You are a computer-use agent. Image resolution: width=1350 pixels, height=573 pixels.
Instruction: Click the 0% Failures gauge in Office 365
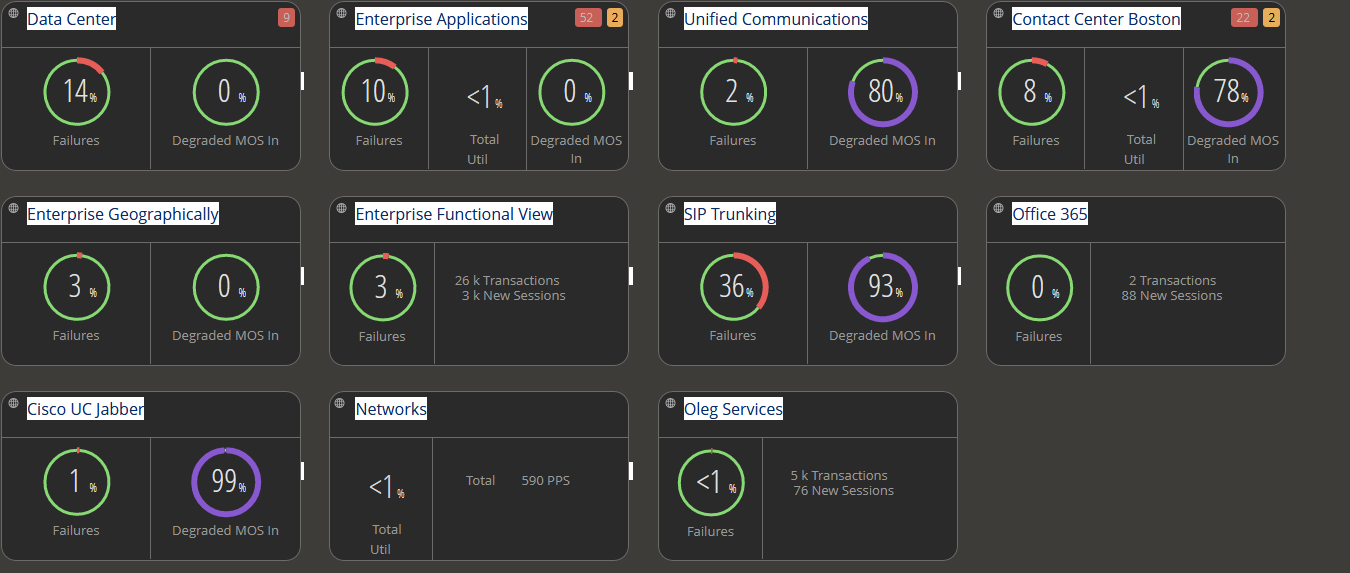(x=1040, y=287)
